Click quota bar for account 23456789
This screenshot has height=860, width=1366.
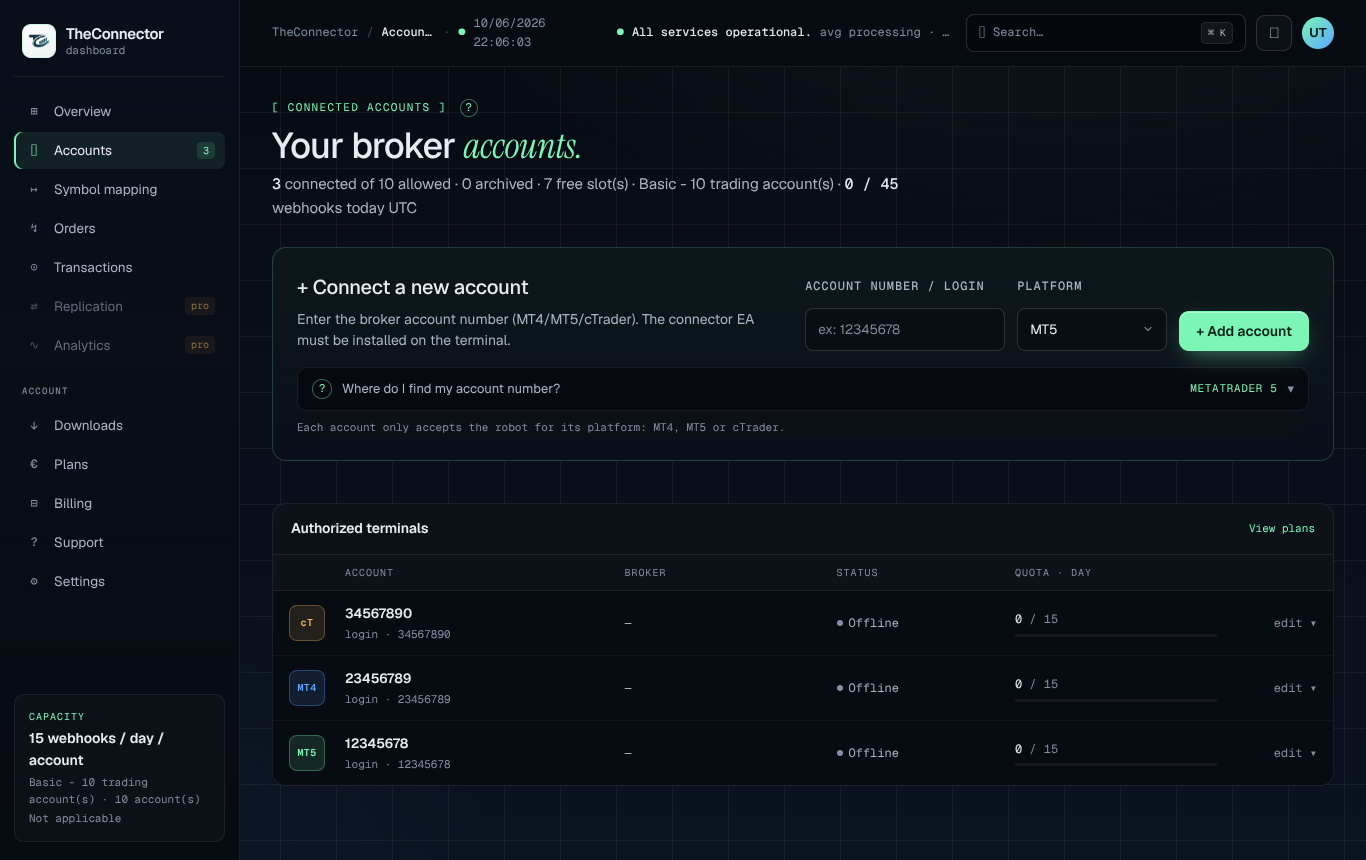pos(1116,700)
